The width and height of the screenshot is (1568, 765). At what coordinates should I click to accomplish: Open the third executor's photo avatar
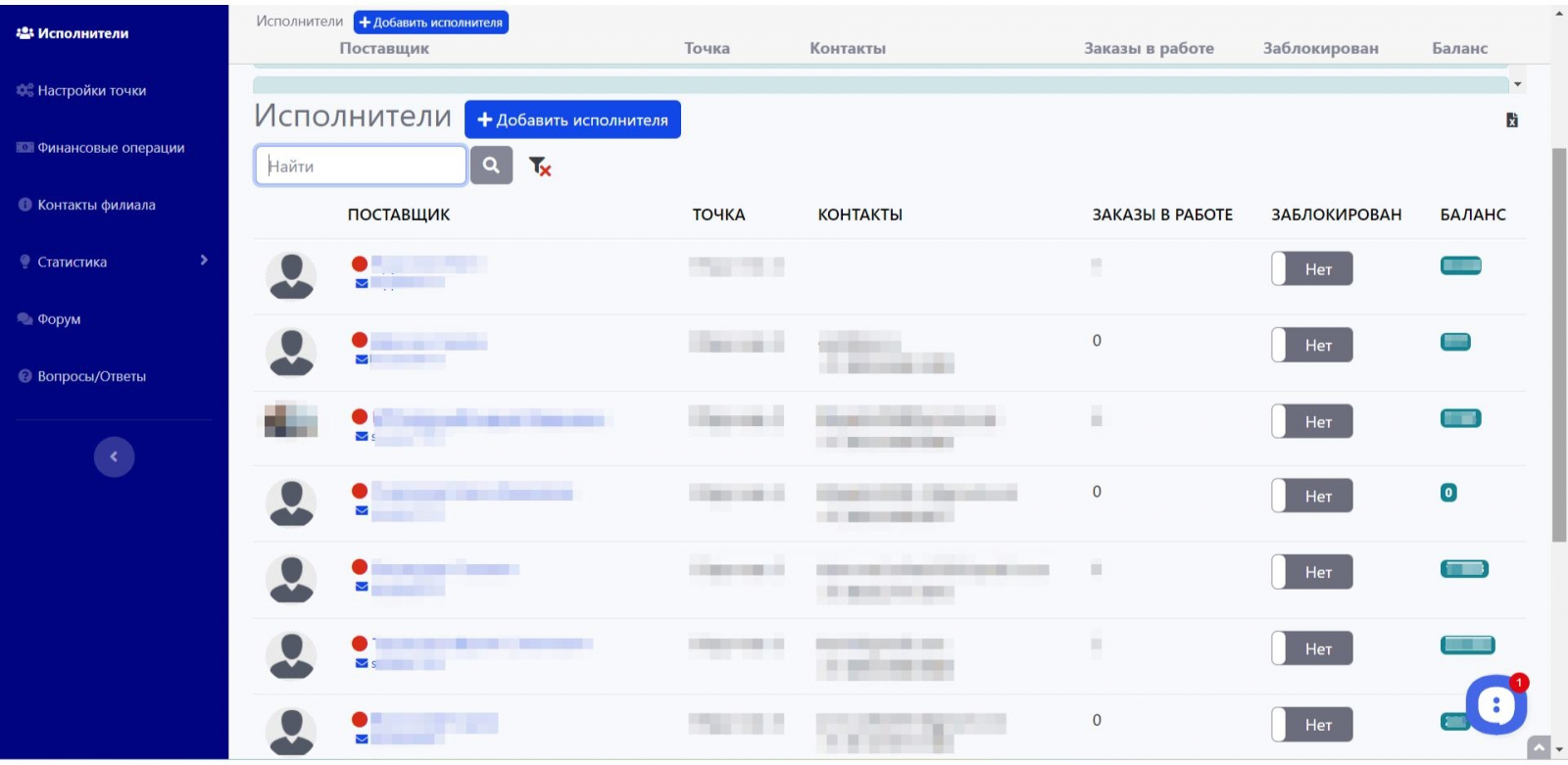(x=291, y=420)
